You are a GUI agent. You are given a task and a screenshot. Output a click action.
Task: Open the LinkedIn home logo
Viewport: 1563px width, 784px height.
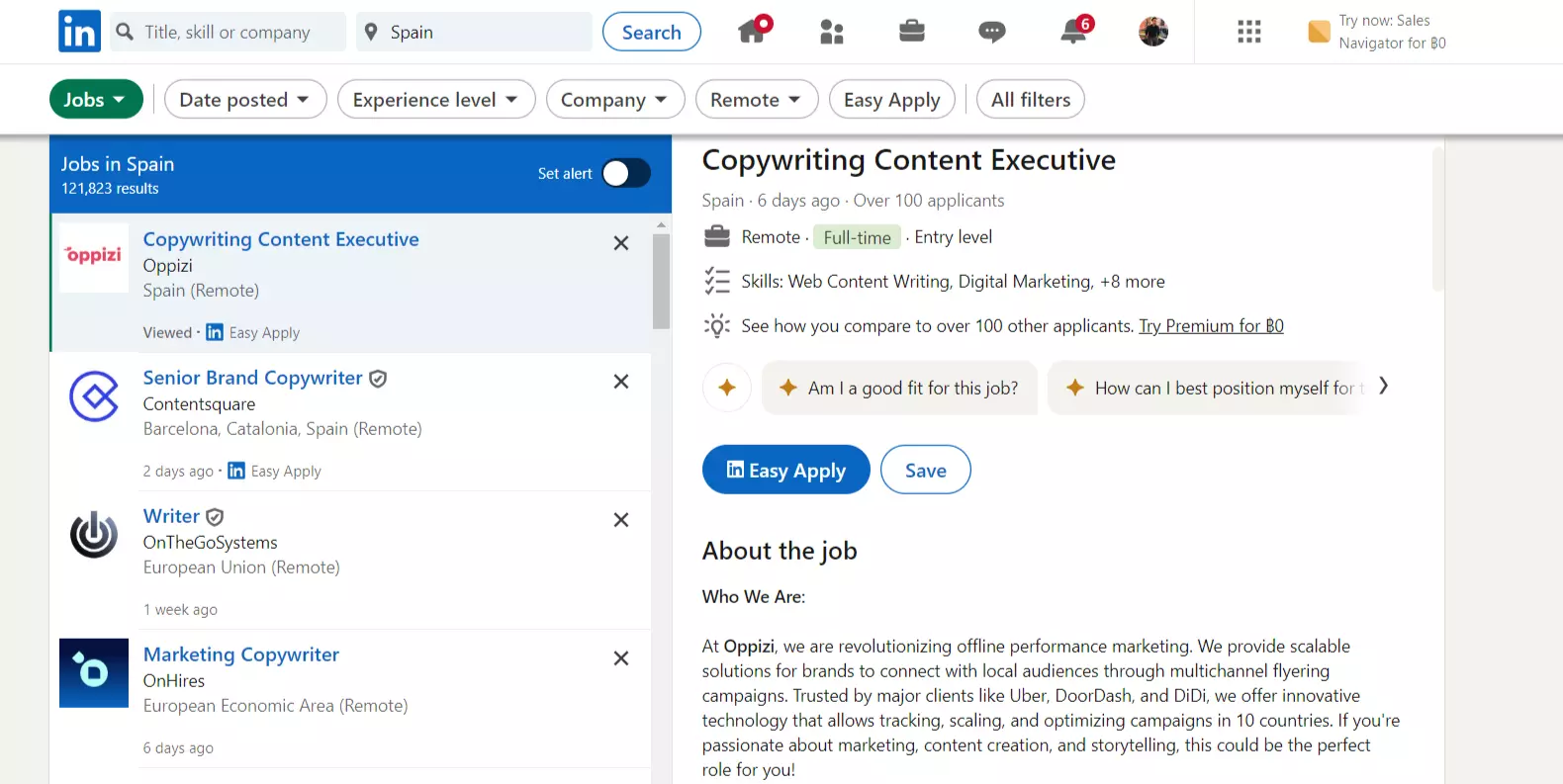pos(79,32)
